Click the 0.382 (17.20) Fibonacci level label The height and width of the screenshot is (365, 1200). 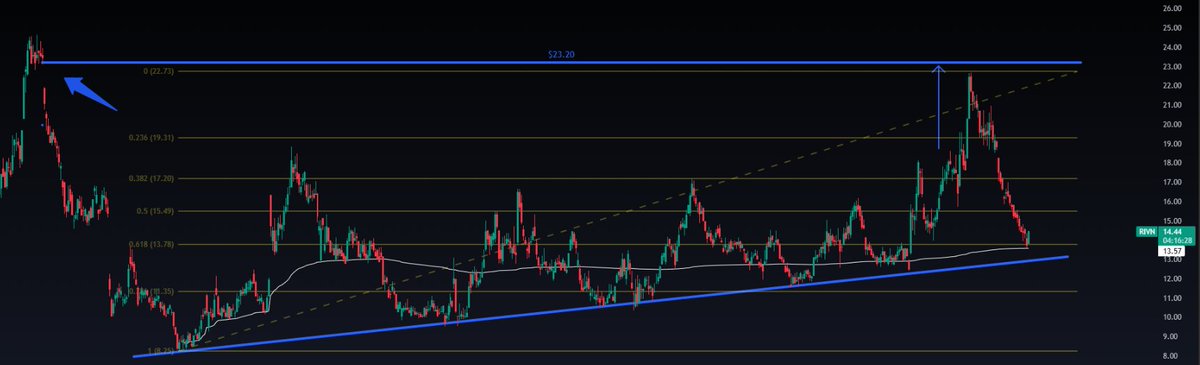151,178
